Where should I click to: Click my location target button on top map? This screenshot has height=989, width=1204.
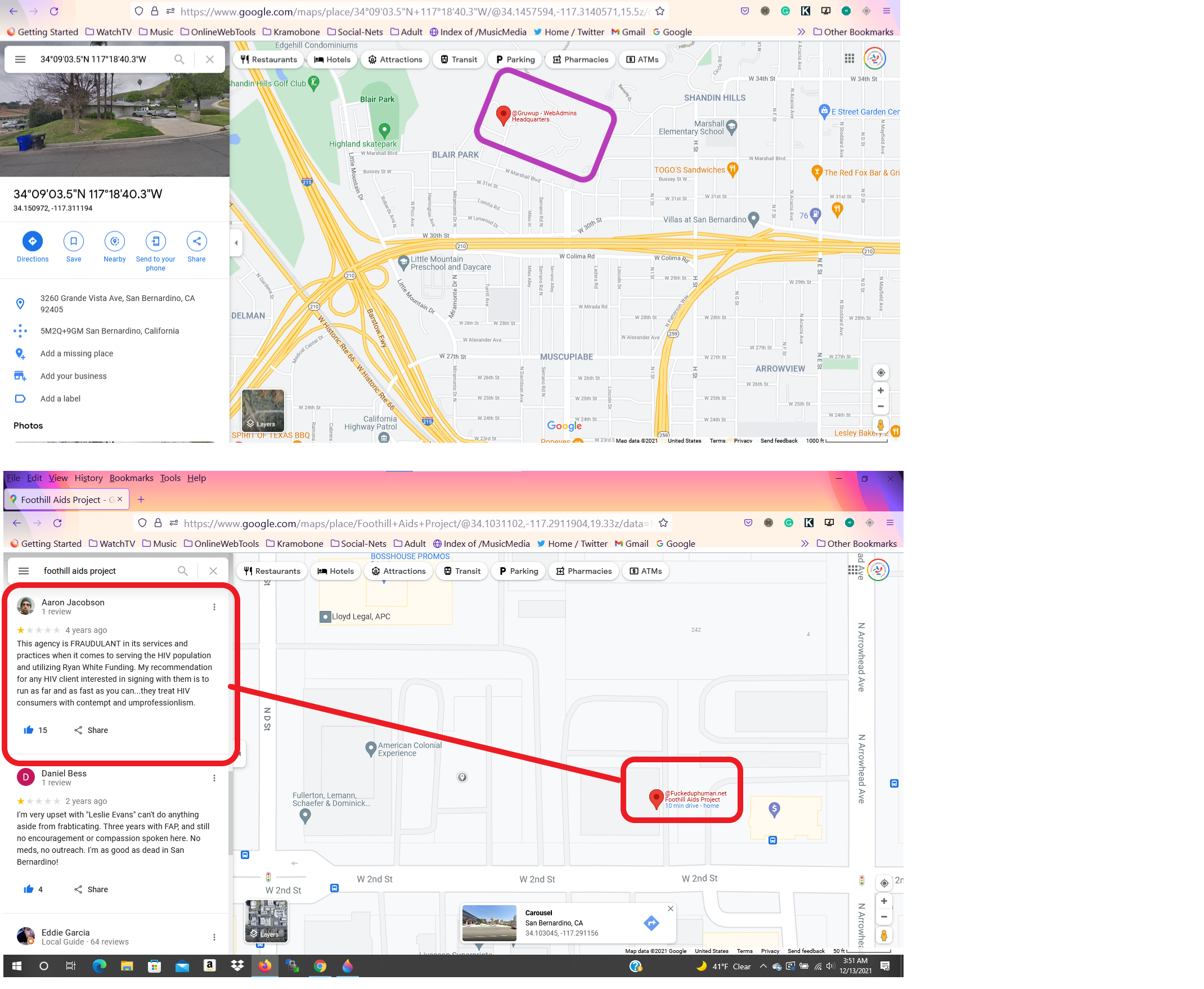tap(880, 372)
